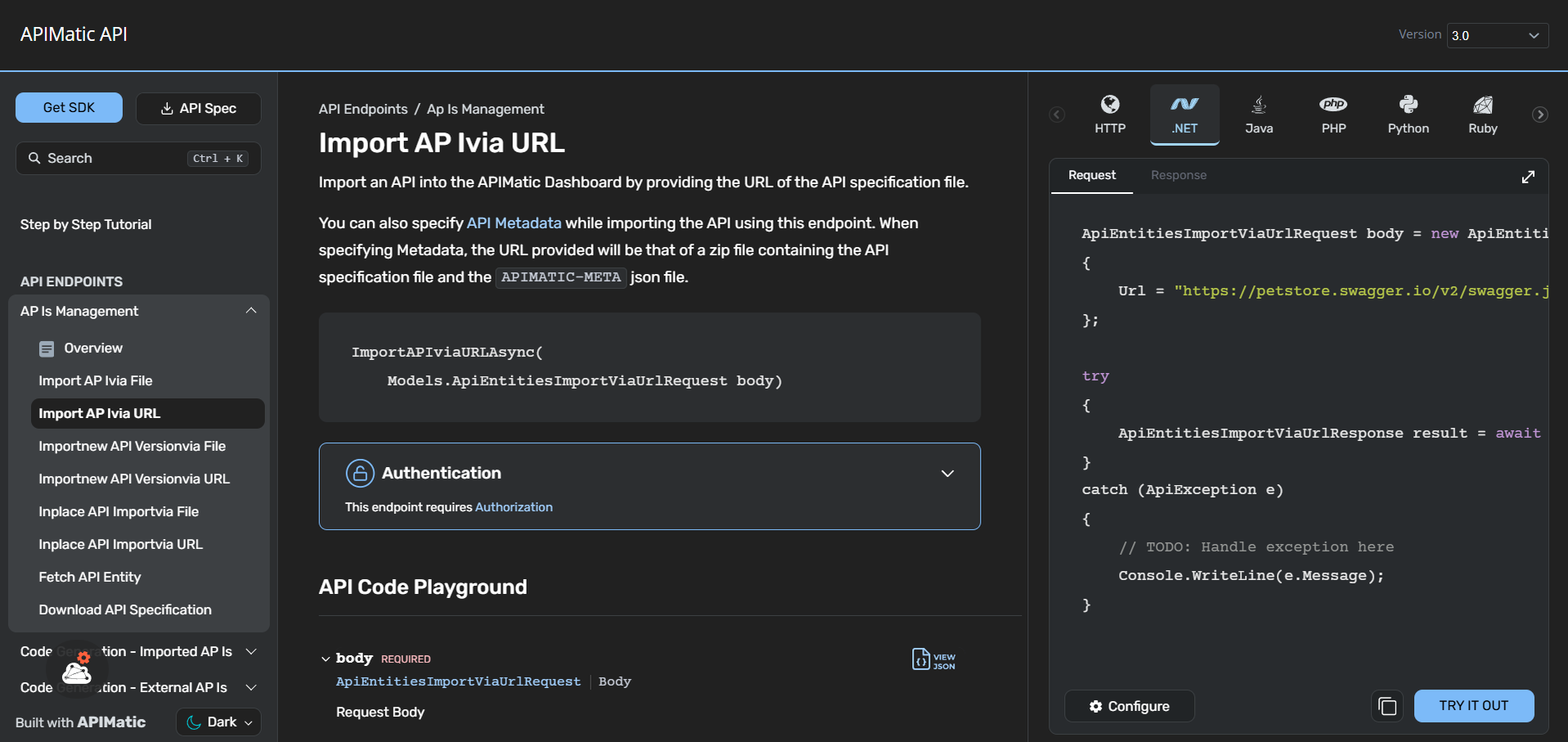Click the API Code Playground heading

423,587
